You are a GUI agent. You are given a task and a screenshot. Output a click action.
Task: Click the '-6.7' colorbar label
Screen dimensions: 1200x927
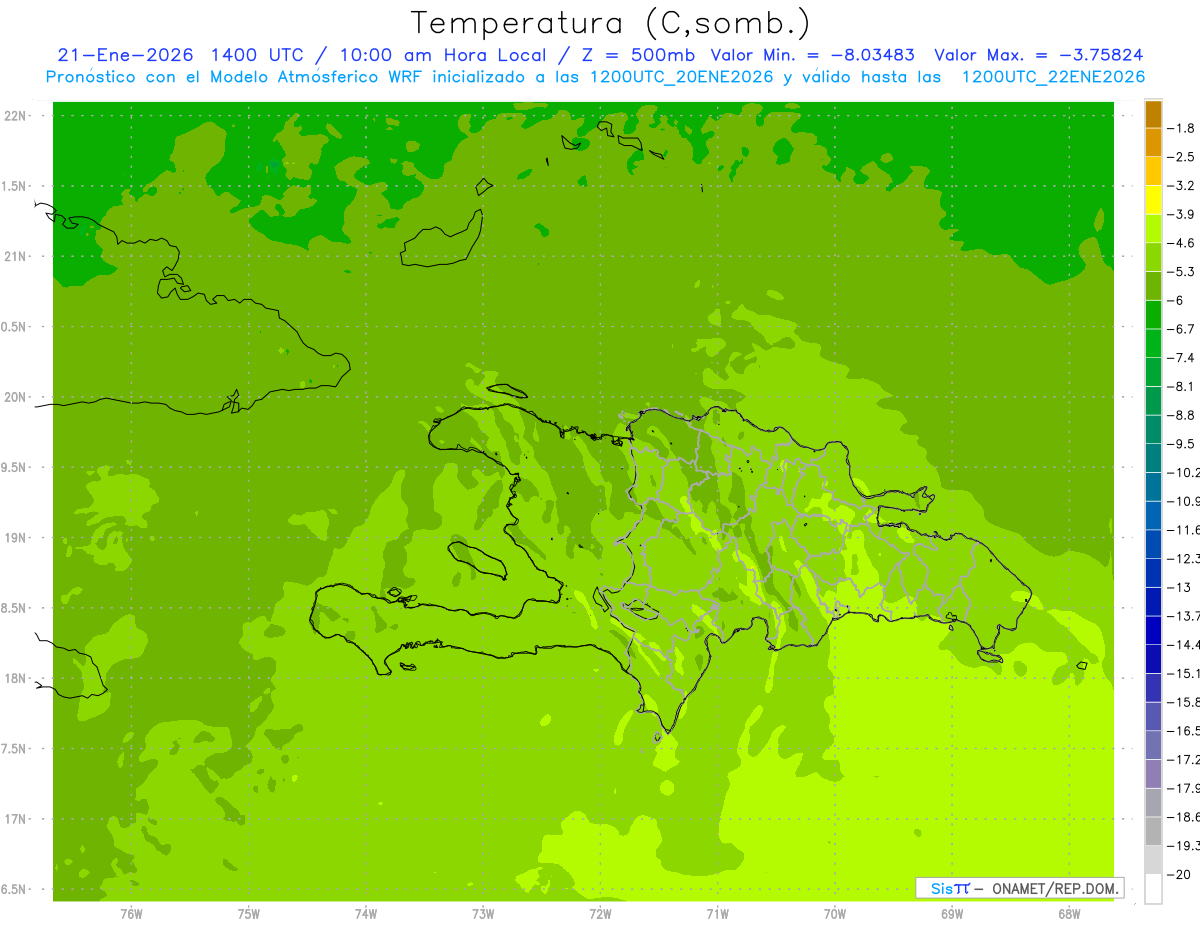tap(1183, 329)
